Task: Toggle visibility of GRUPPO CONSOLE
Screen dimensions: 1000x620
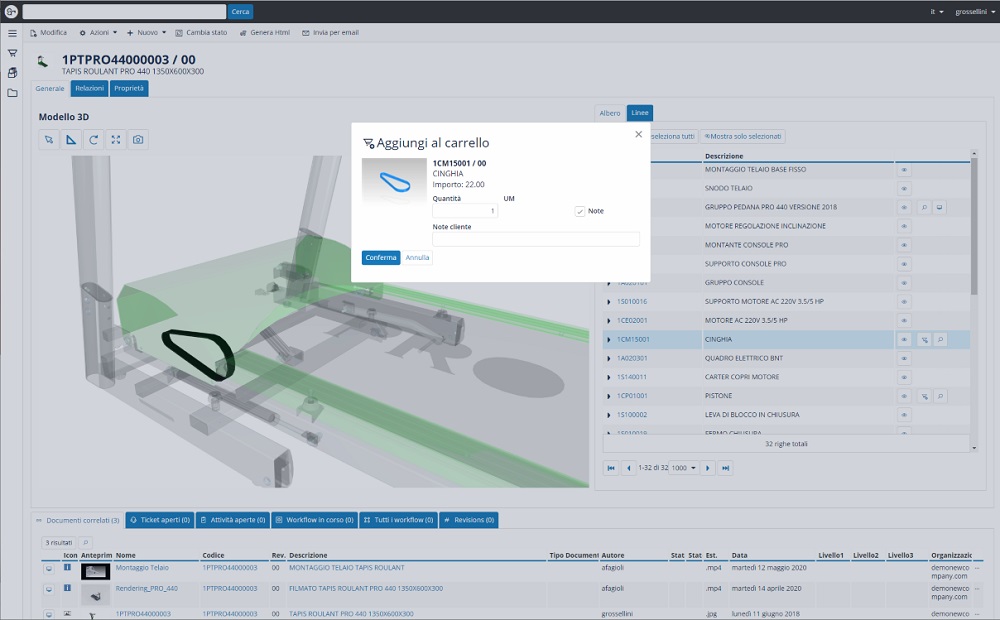Action: click(904, 283)
